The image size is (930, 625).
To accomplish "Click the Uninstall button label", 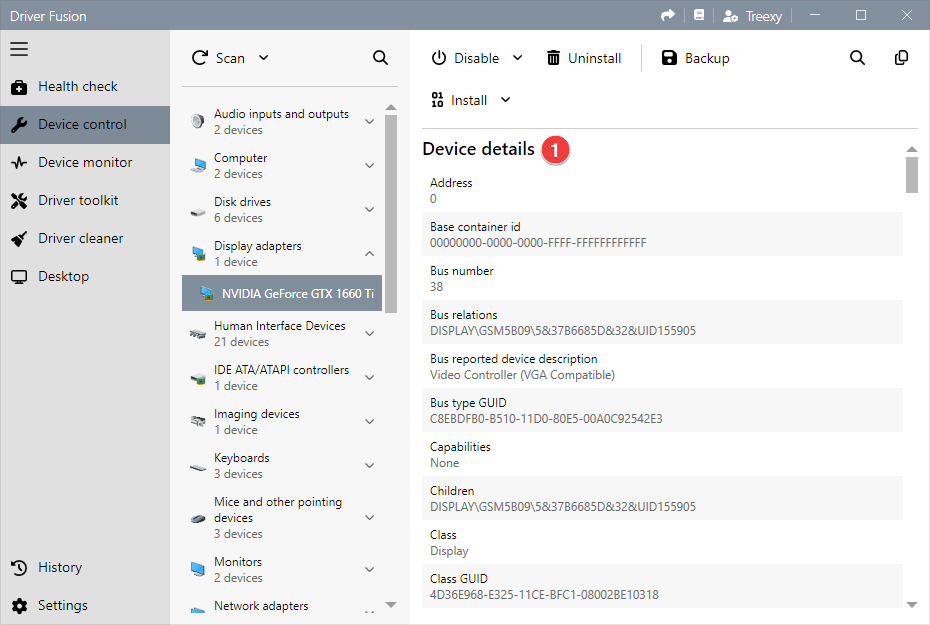I will (594, 58).
